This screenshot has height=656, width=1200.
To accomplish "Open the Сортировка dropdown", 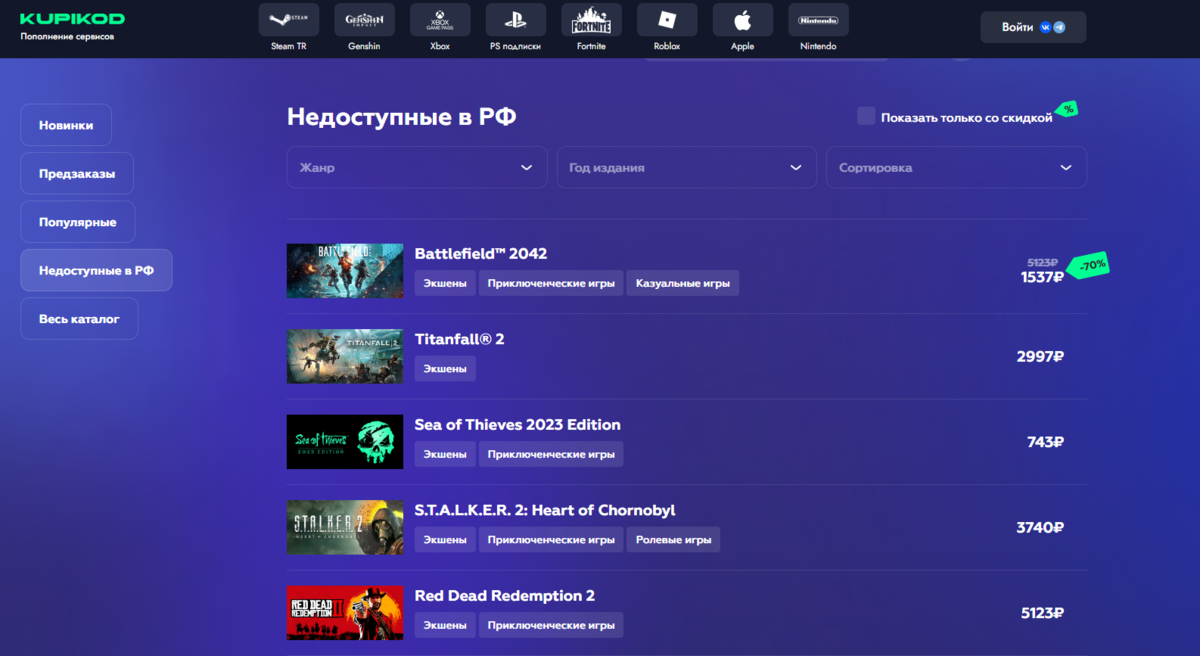I will [956, 167].
